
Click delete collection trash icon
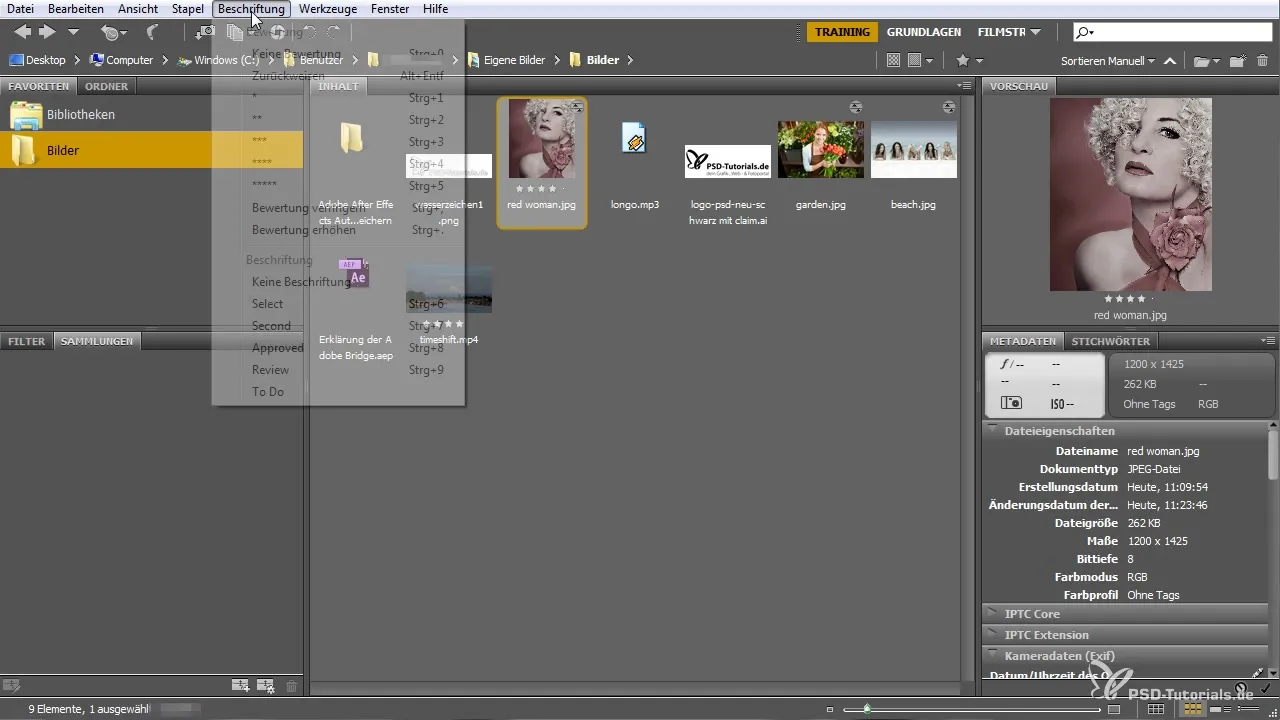click(x=291, y=686)
